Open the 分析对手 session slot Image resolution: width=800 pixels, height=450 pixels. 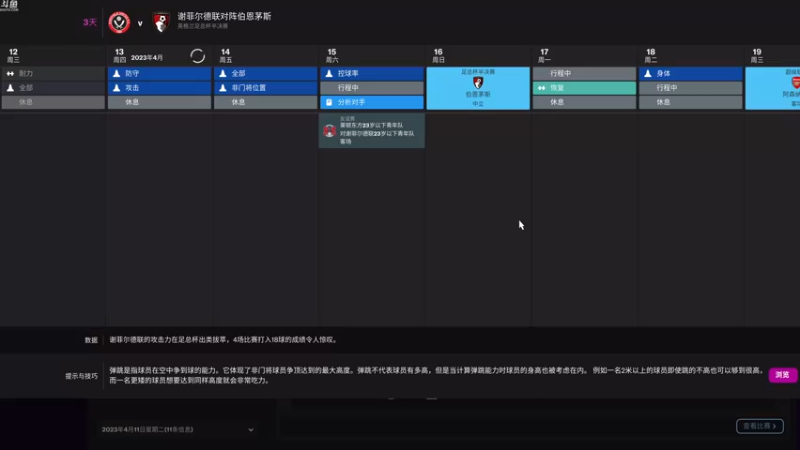point(372,102)
